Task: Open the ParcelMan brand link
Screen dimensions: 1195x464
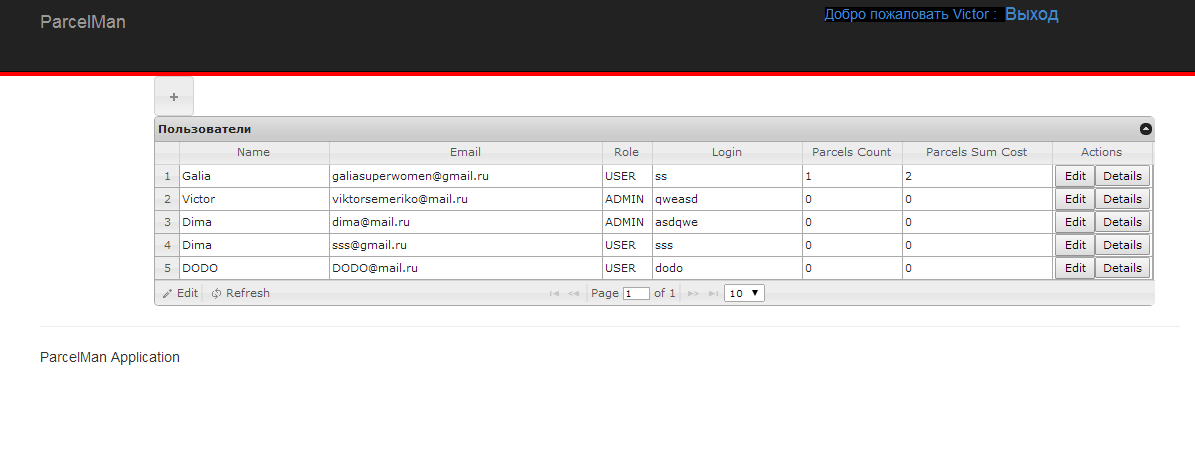Action: click(82, 22)
